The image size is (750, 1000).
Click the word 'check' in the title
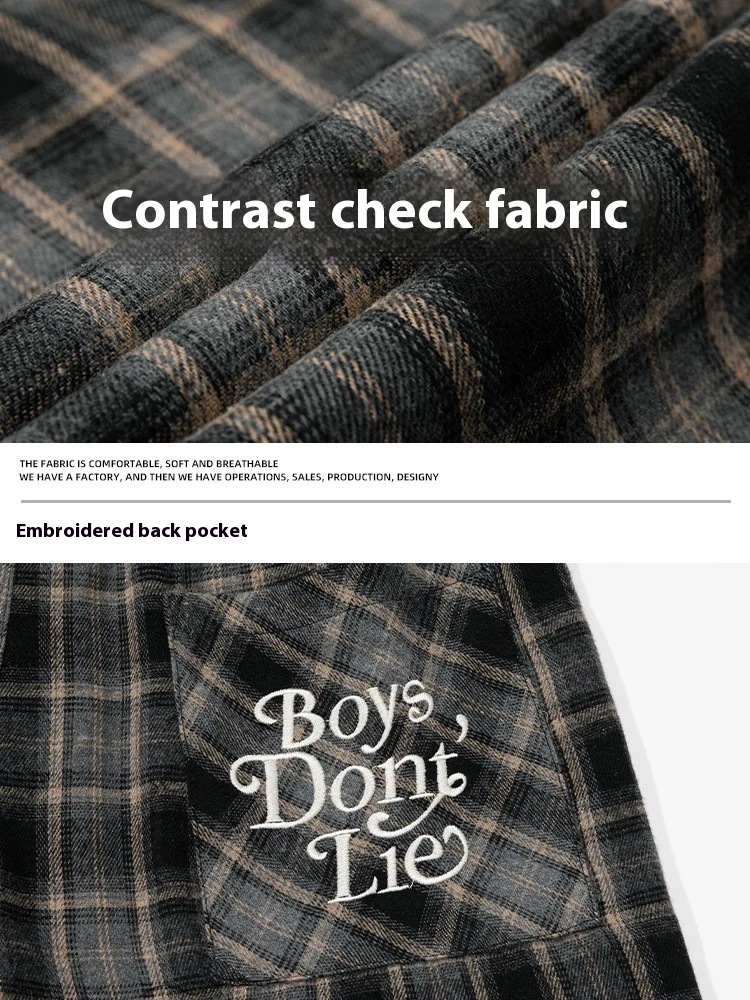point(401,209)
